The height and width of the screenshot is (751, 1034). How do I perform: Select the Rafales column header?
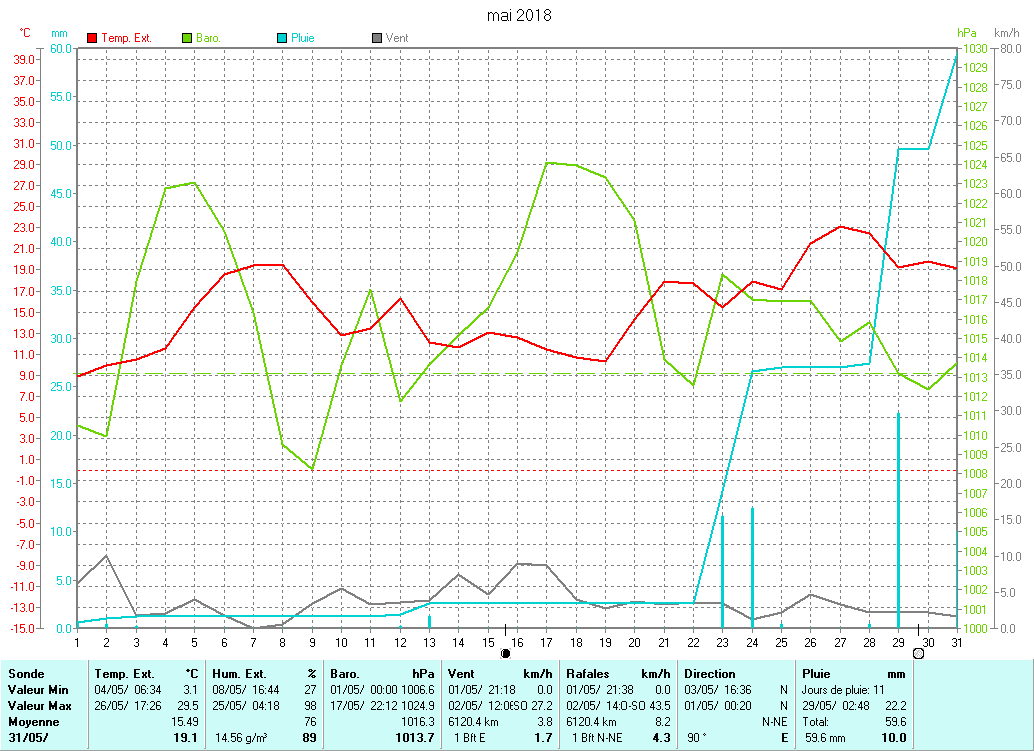click(x=588, y=674)
